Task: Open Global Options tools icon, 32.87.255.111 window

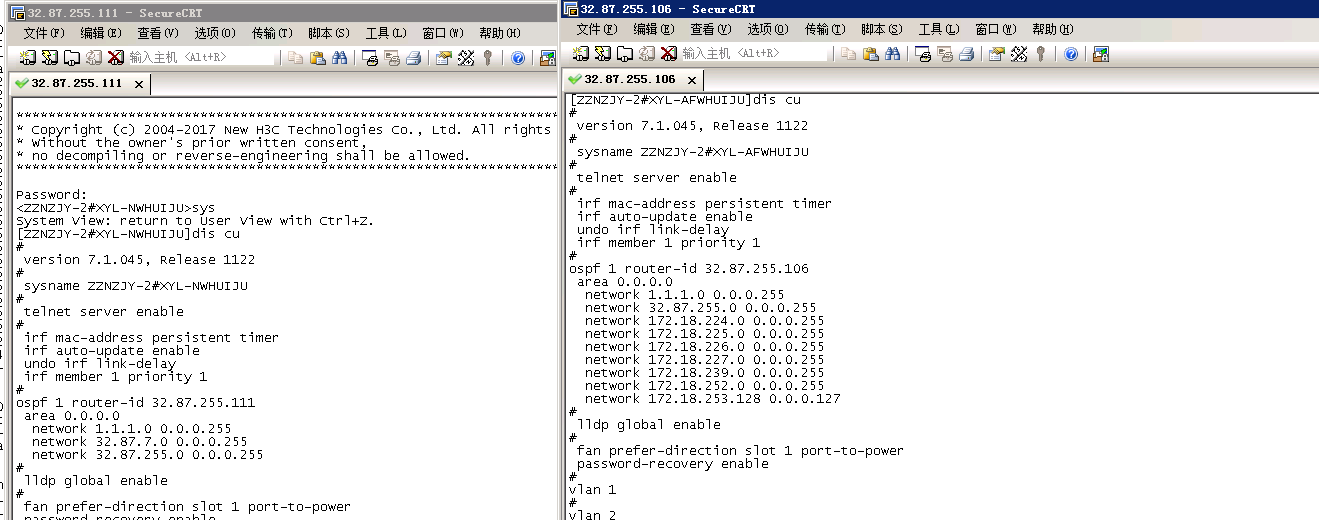Action: click(x=466, y=58)
